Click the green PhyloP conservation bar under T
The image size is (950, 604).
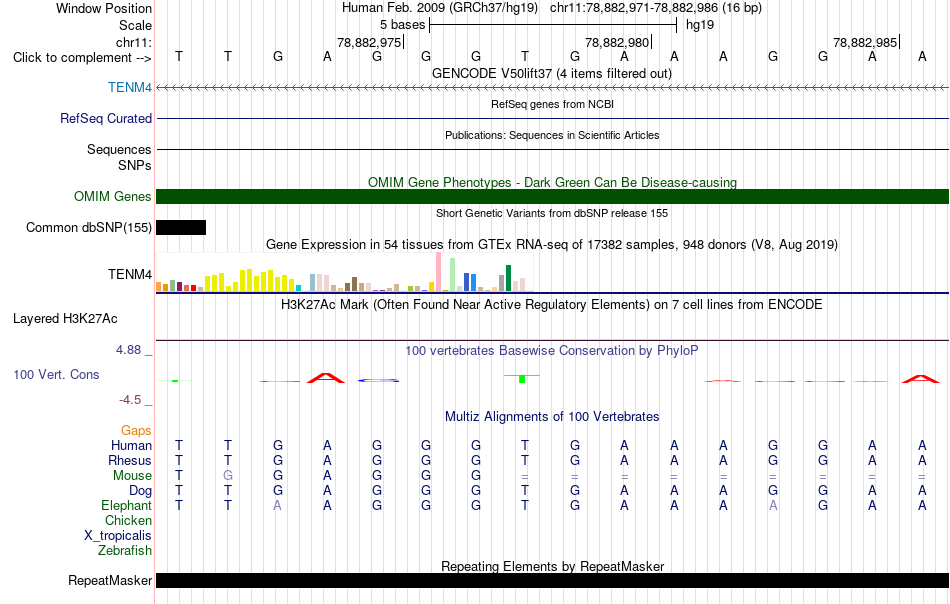(522, 379)
